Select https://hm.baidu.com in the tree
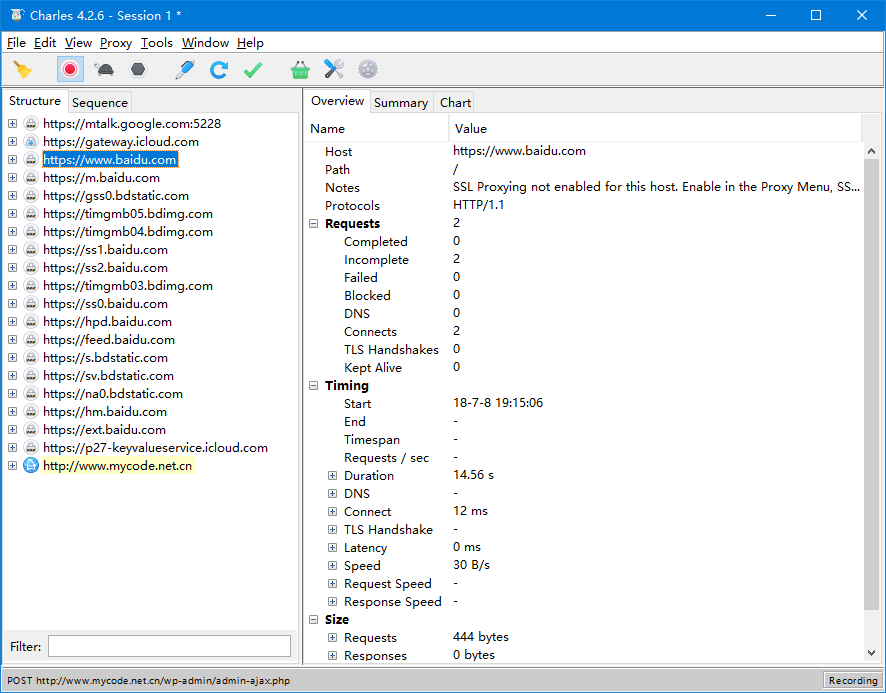Screen dimensions: 886x693 105,412
